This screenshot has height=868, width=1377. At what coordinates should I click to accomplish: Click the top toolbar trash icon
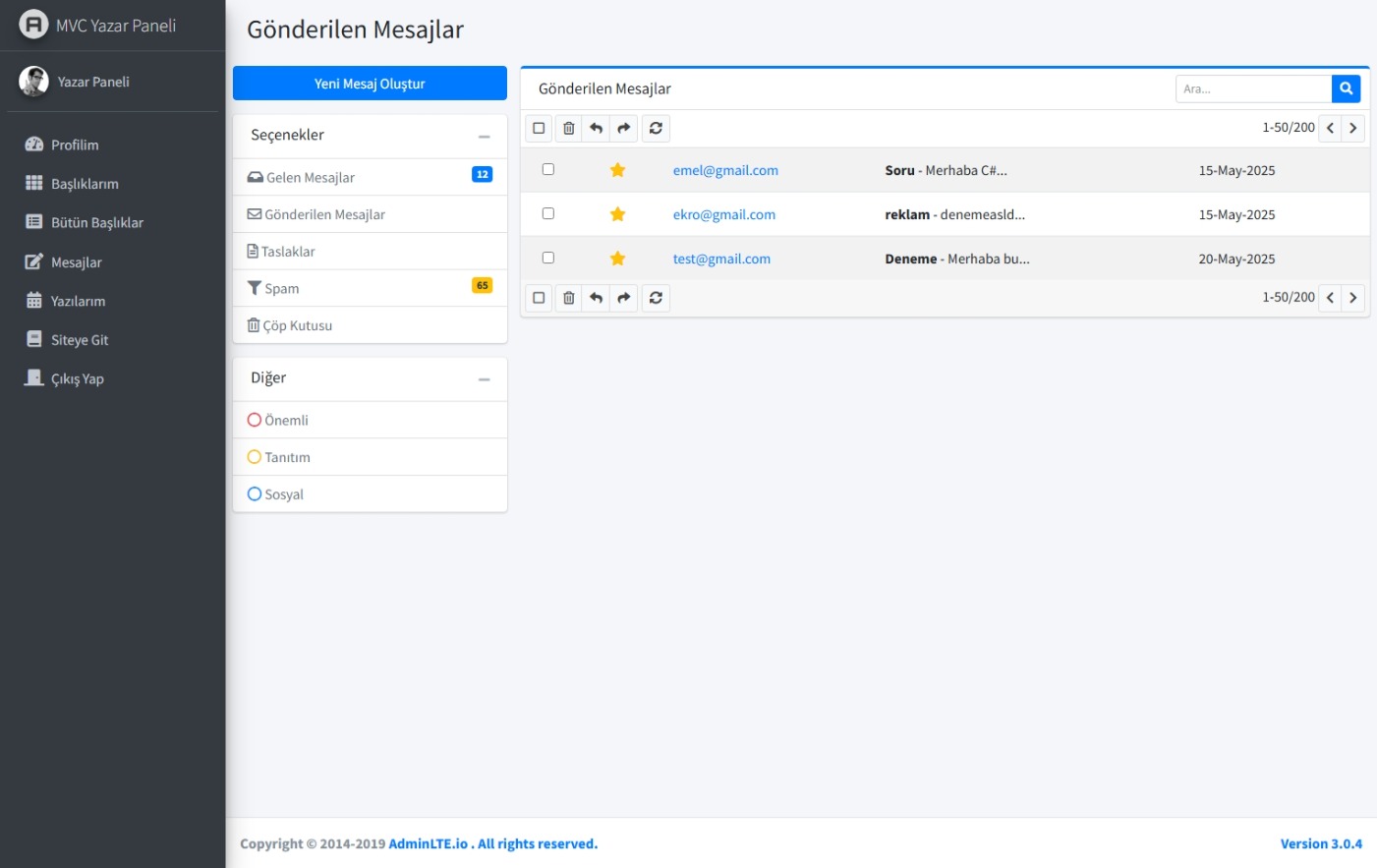(x=568, y=128)
